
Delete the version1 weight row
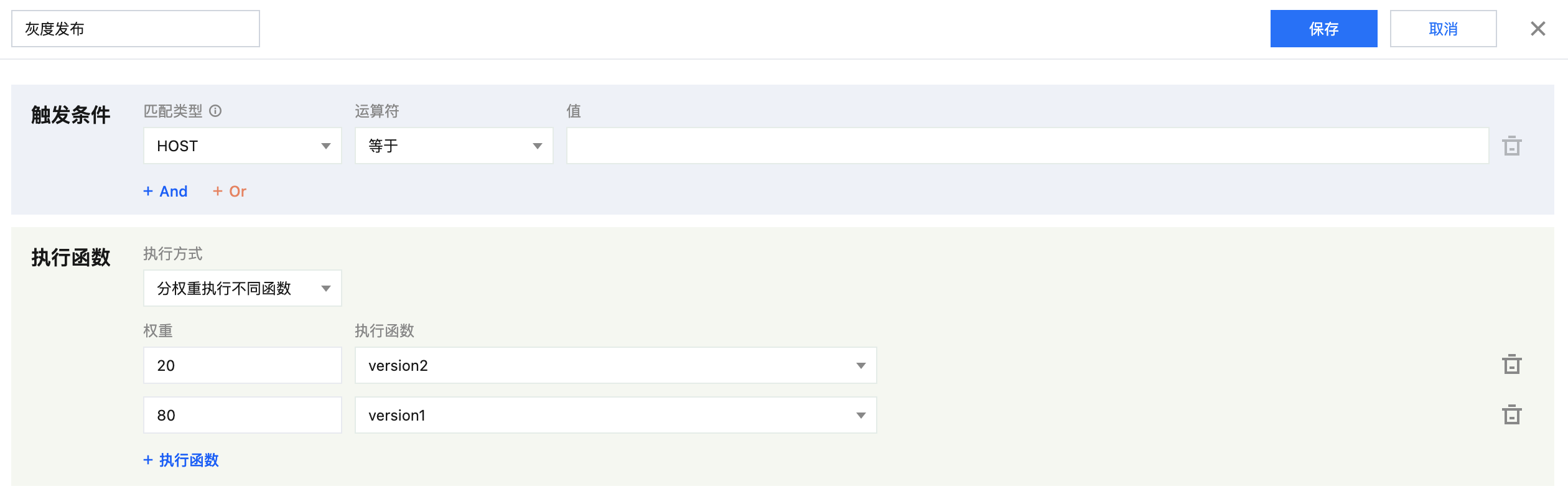pyautogui.click(x=1511, y=415)
